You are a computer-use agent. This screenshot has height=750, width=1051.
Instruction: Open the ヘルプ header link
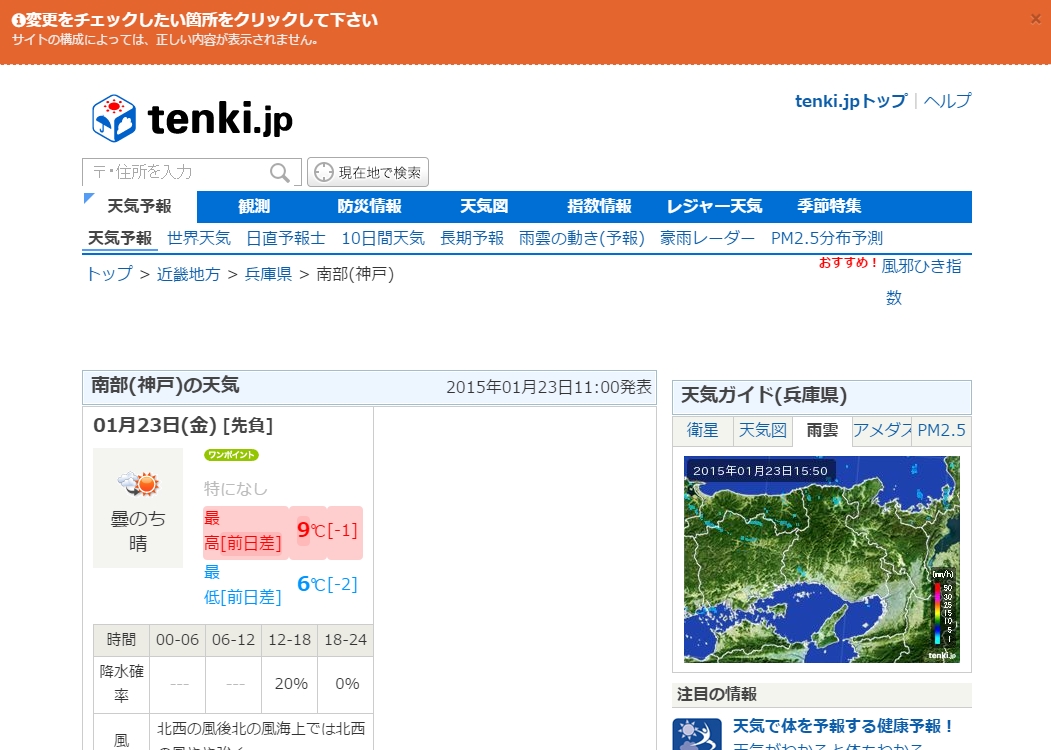[x=947, y=101]
